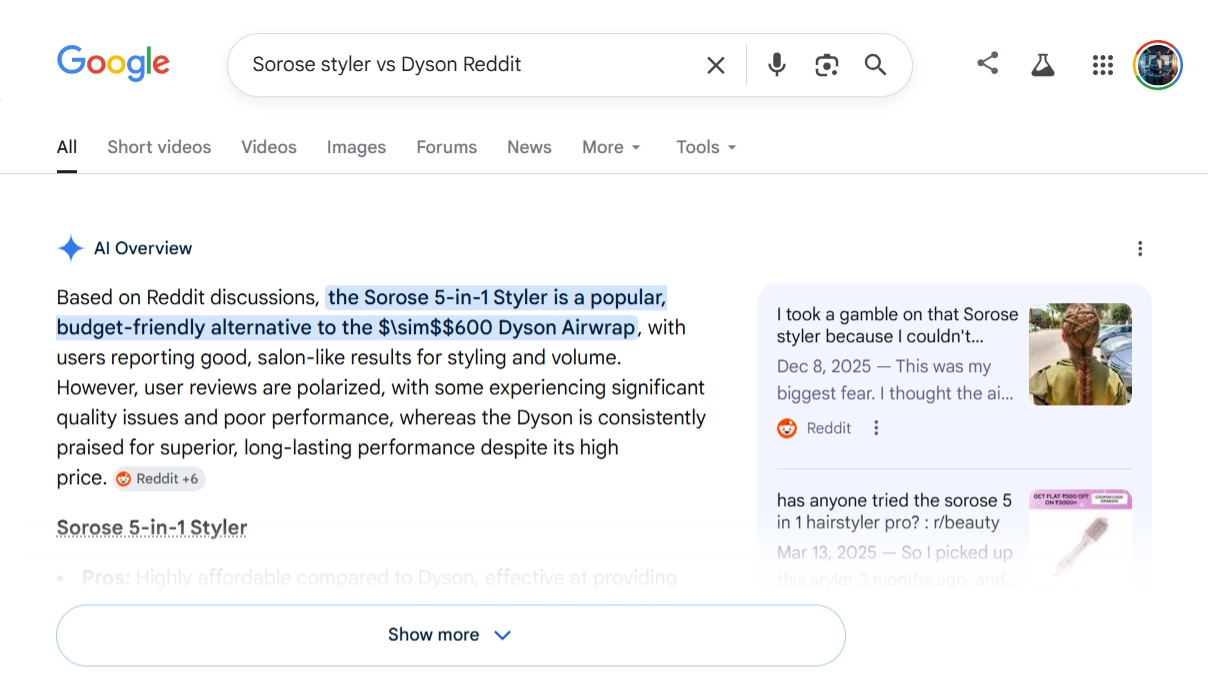
Task: Open Google Lens camera search
Action: [826, 64]
